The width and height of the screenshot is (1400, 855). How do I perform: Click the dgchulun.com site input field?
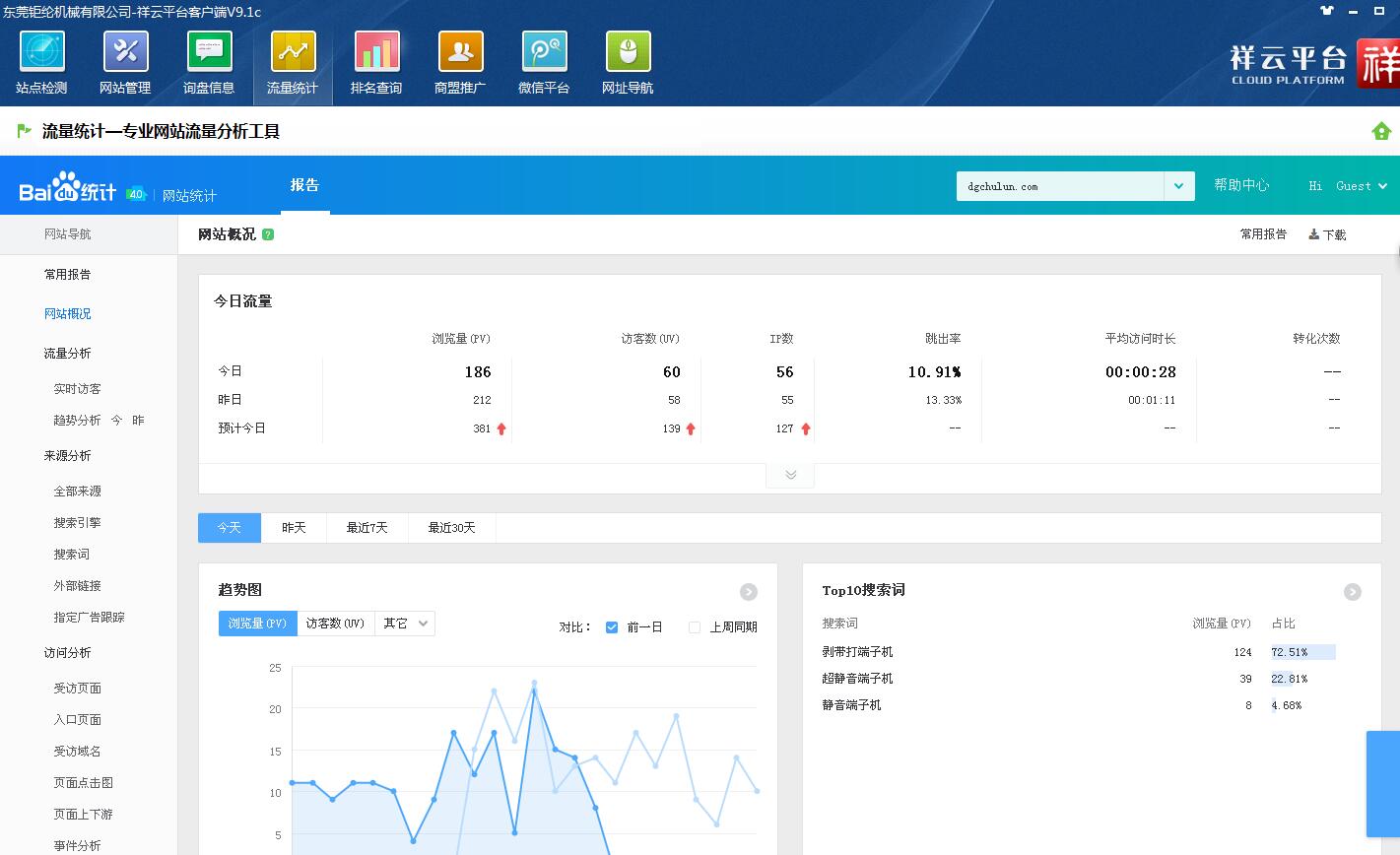click(1060, 186)
